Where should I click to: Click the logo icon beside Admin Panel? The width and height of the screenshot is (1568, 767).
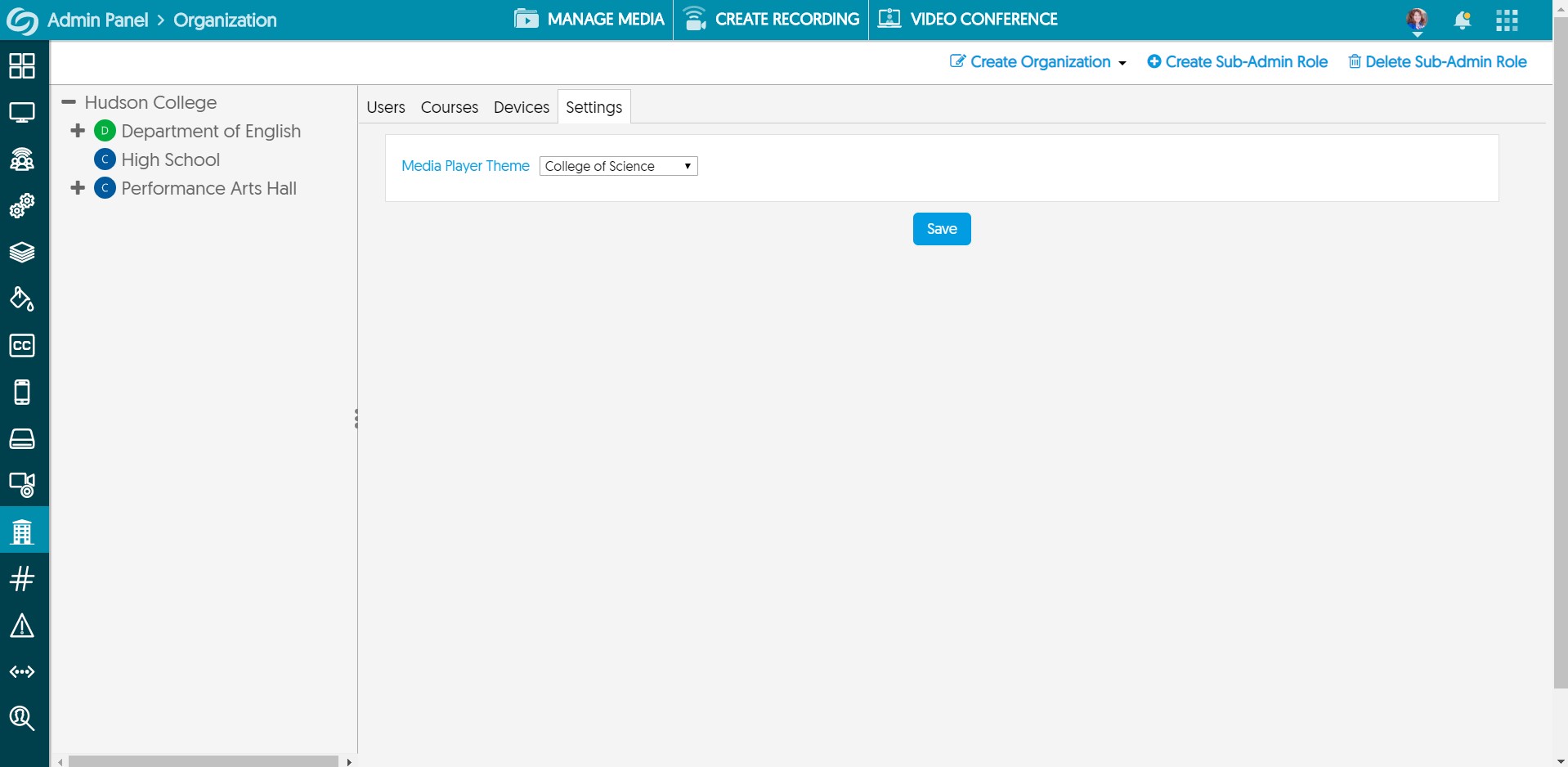coord(22,21)
